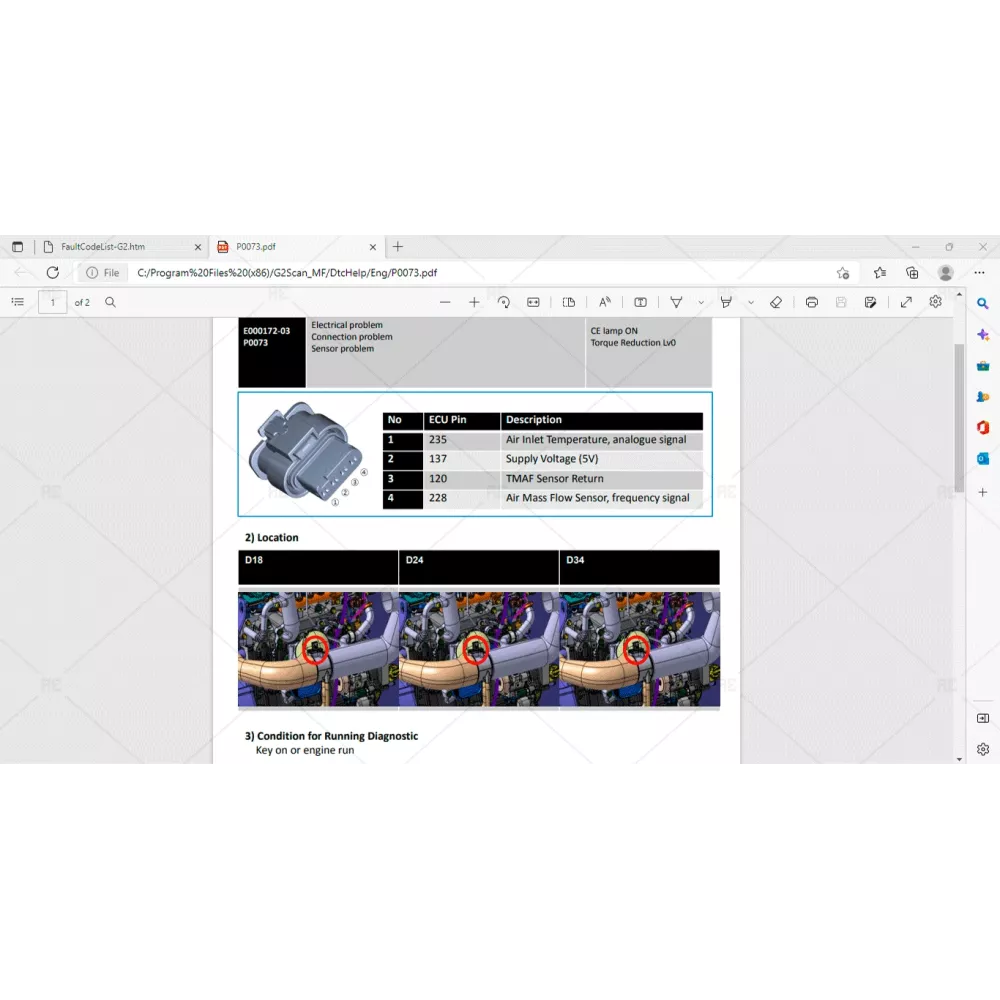Select the Add text tool
Image resolution: width=1000 pixels, height=1000 pixels.
coord(641,302)
